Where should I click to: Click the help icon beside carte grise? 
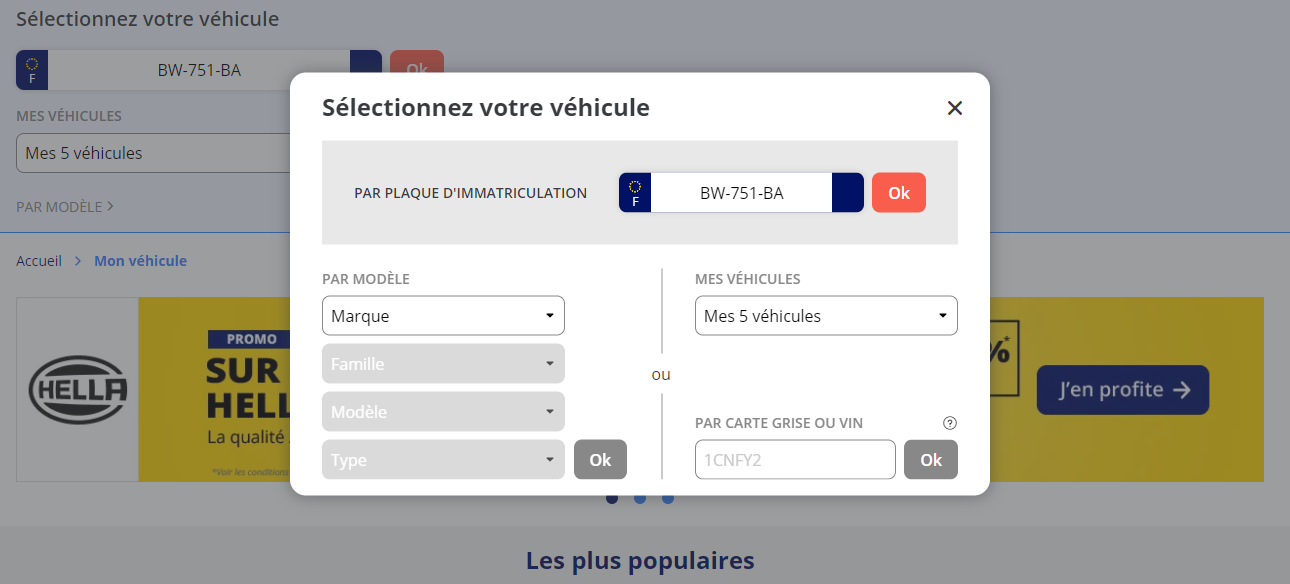click(x=950, y=423)
